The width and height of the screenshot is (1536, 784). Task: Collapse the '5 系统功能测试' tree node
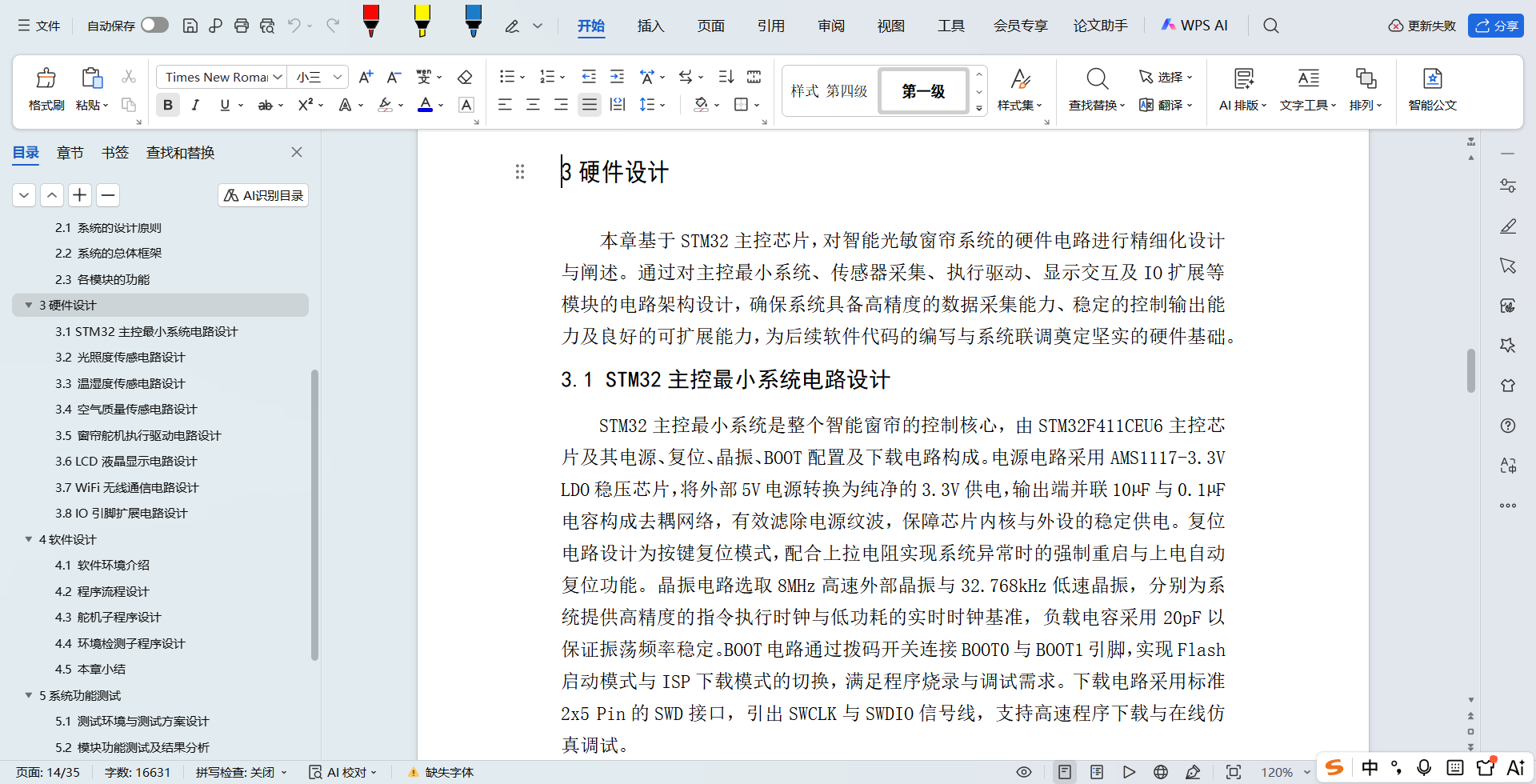(29, 695)
